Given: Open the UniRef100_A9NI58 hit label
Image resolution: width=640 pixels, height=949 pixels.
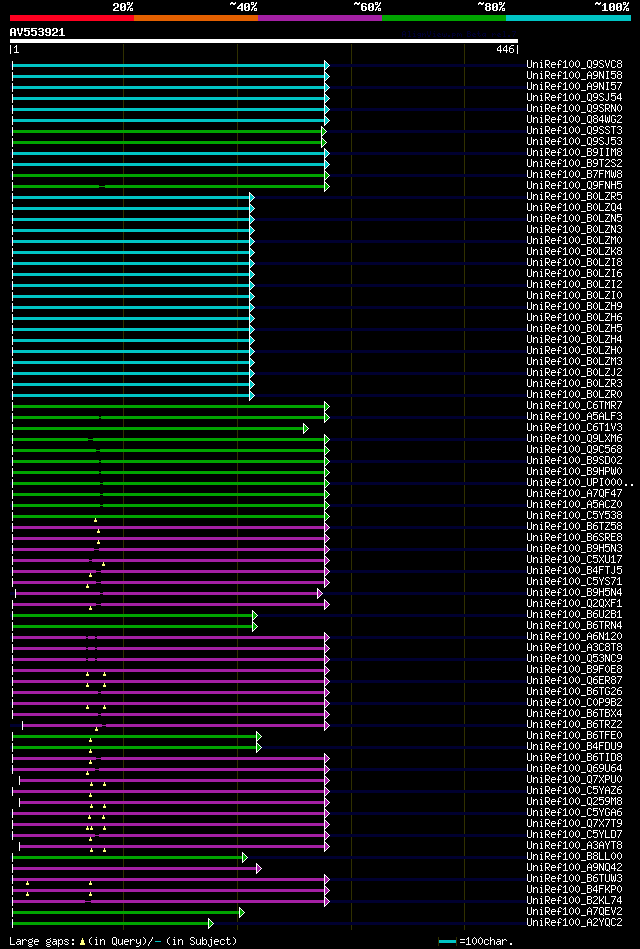Looking at the screenshot, I should coord(575,75).
